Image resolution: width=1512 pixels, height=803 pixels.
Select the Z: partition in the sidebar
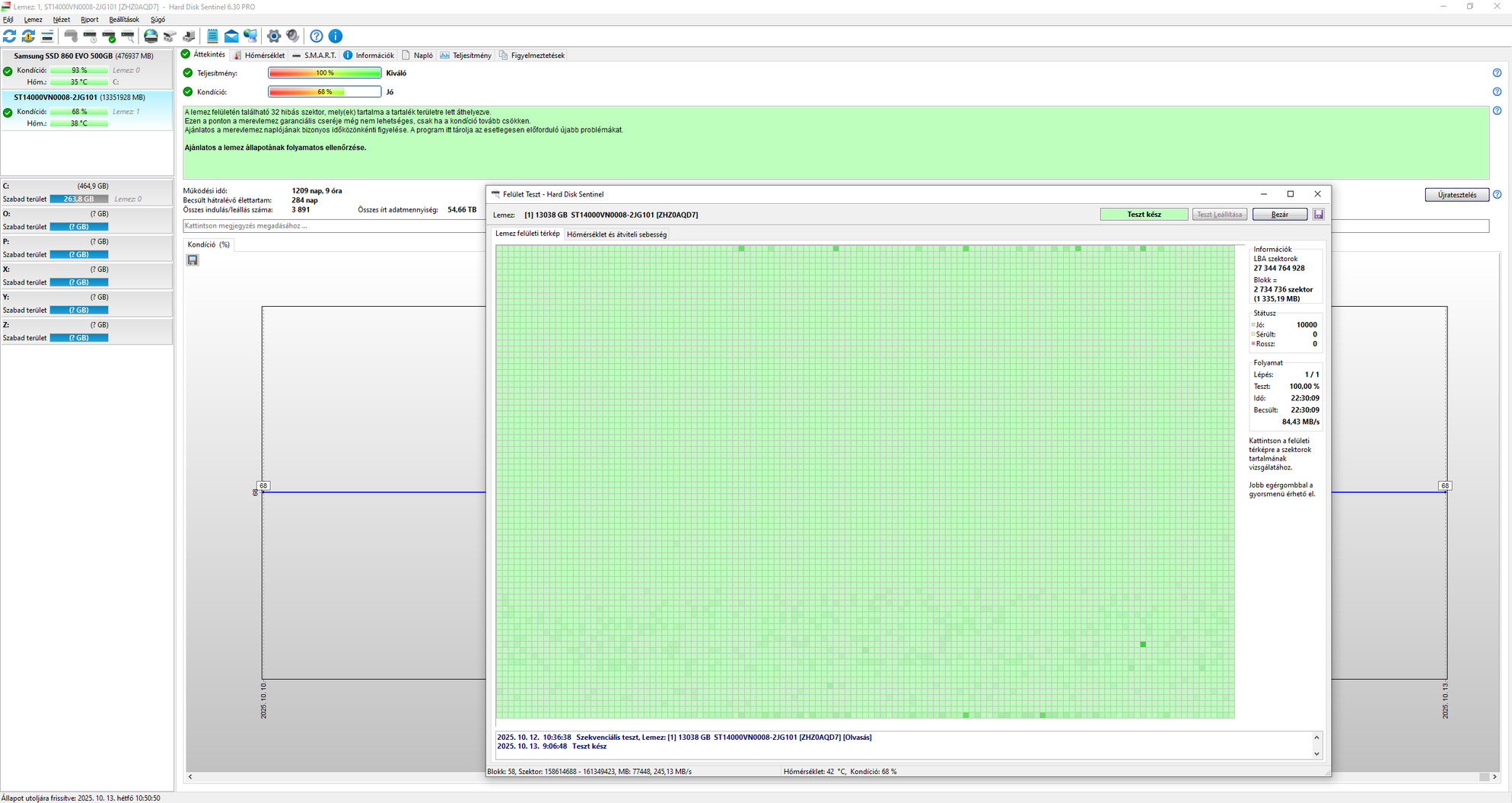point(88,331)
